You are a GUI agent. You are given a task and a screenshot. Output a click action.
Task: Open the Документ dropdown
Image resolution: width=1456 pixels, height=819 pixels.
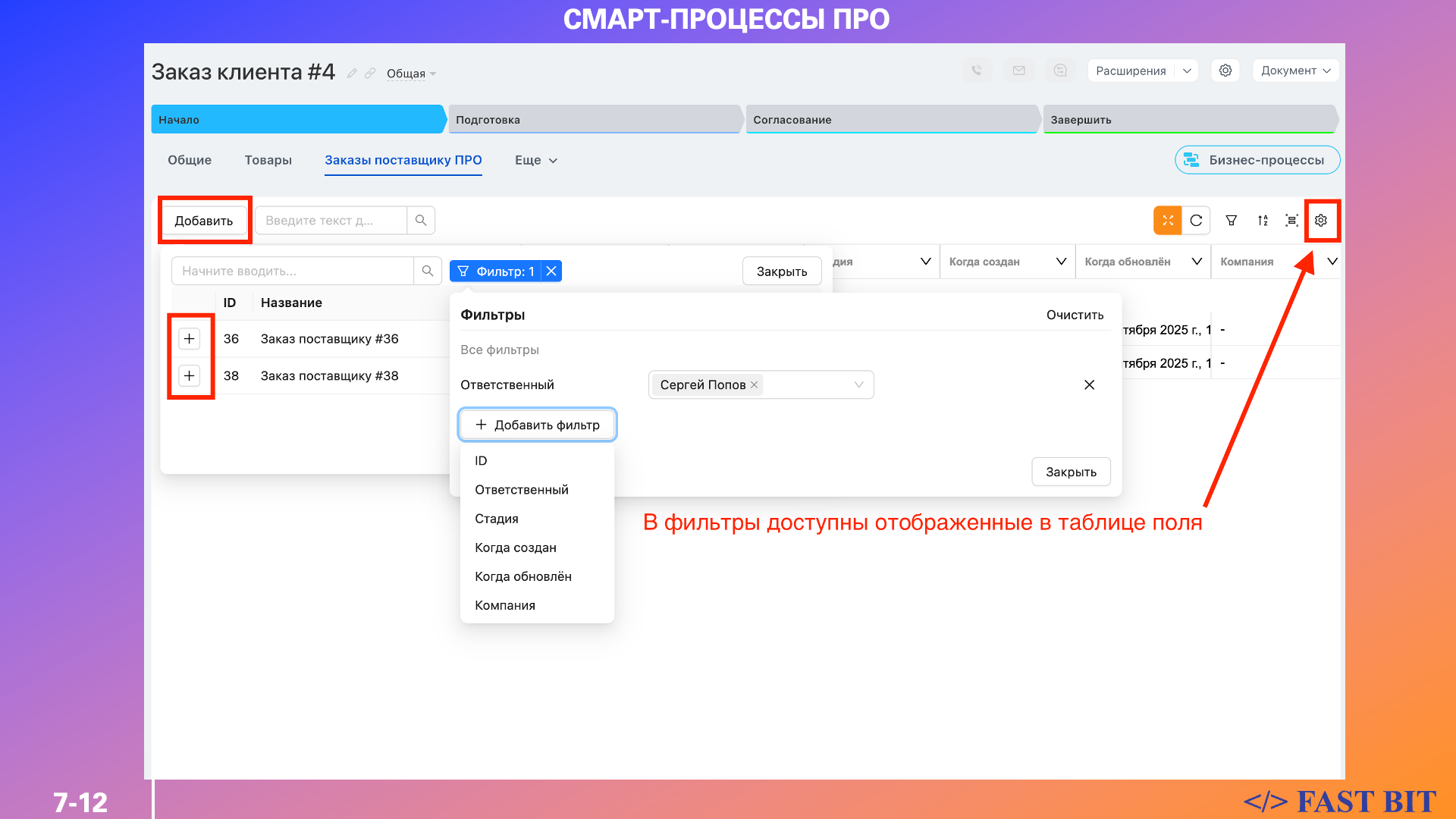(1295, 71)
